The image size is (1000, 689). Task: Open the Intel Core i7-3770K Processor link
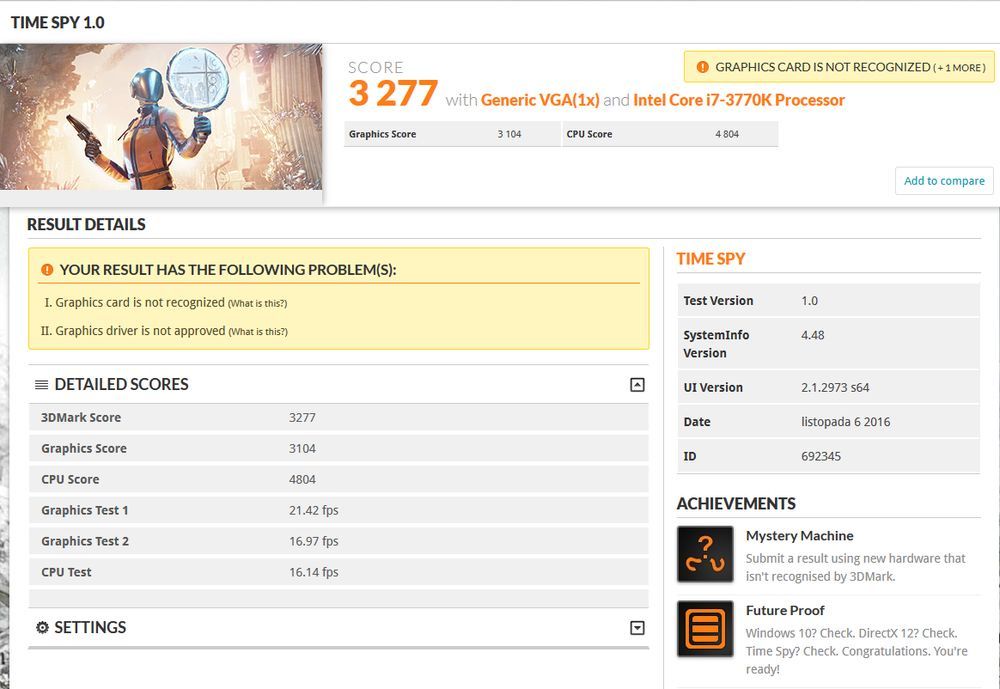point(739,100)
